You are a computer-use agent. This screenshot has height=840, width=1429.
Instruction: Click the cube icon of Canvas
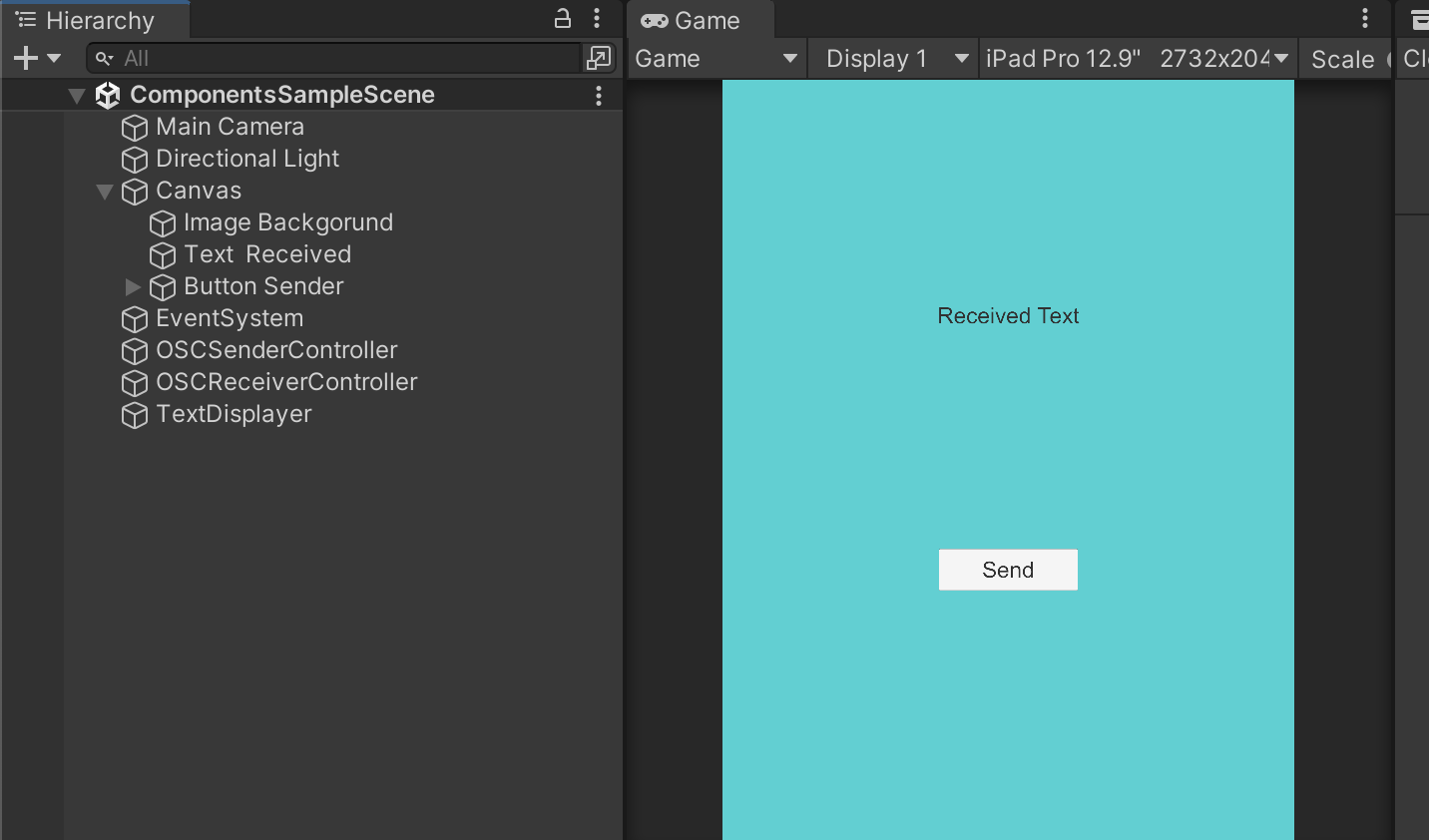[135, 192]
